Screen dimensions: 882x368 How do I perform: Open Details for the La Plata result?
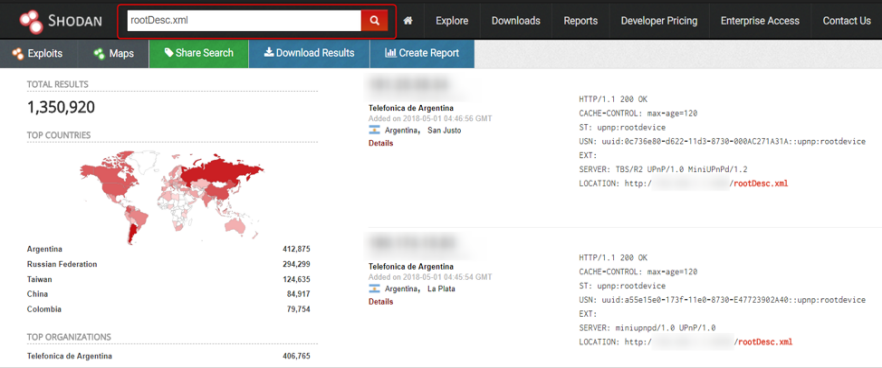(x=381, y=302)
